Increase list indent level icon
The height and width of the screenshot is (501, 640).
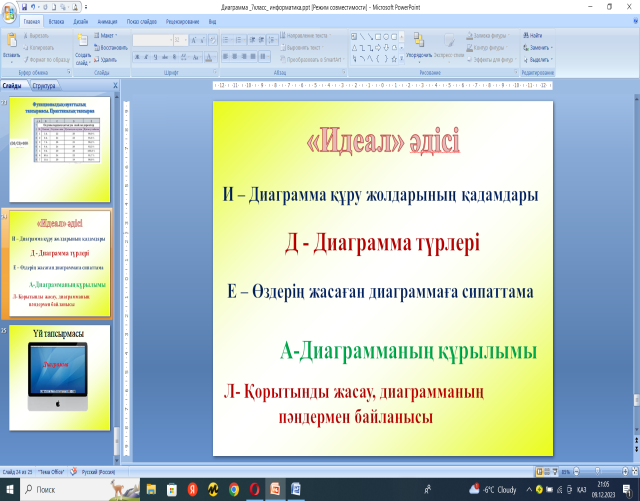coord(261,40)
